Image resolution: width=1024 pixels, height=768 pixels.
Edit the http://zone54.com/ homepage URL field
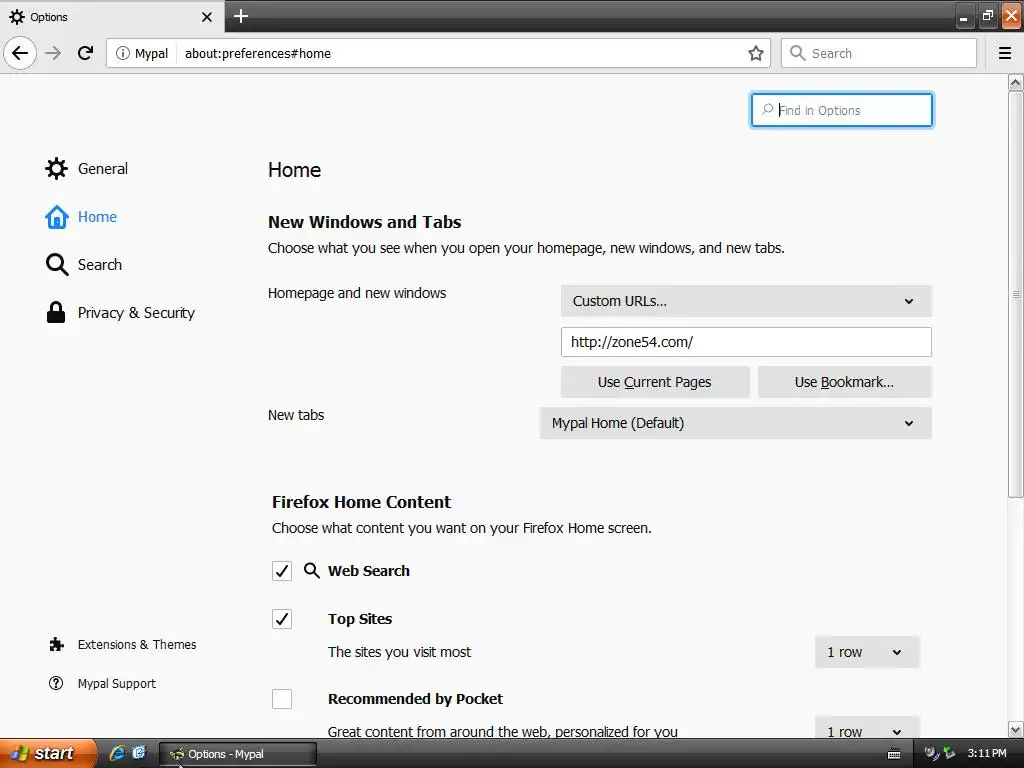click(746, 342)
